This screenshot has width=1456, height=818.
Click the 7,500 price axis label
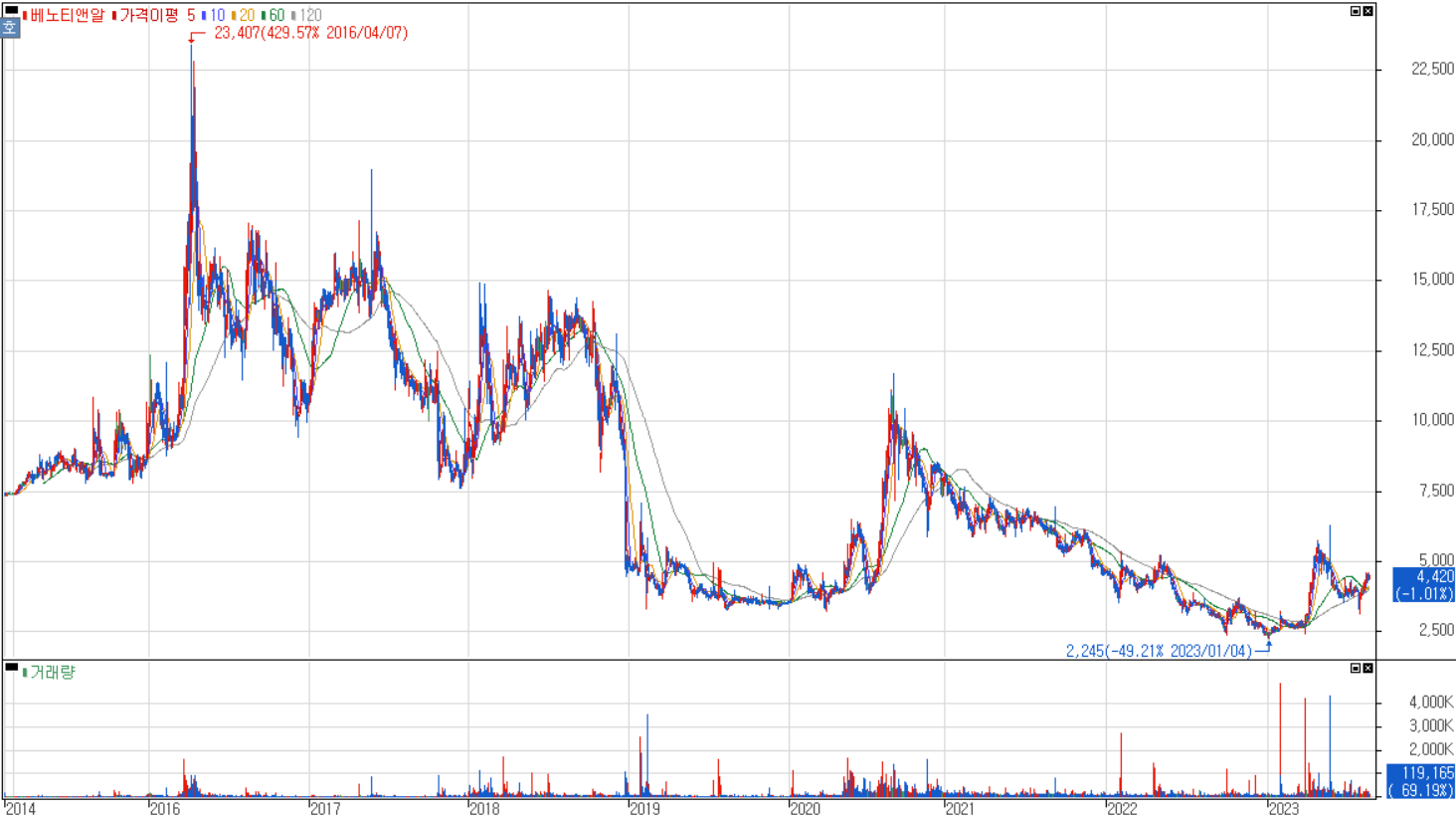pyautogui.click(x=1436, y=490)
